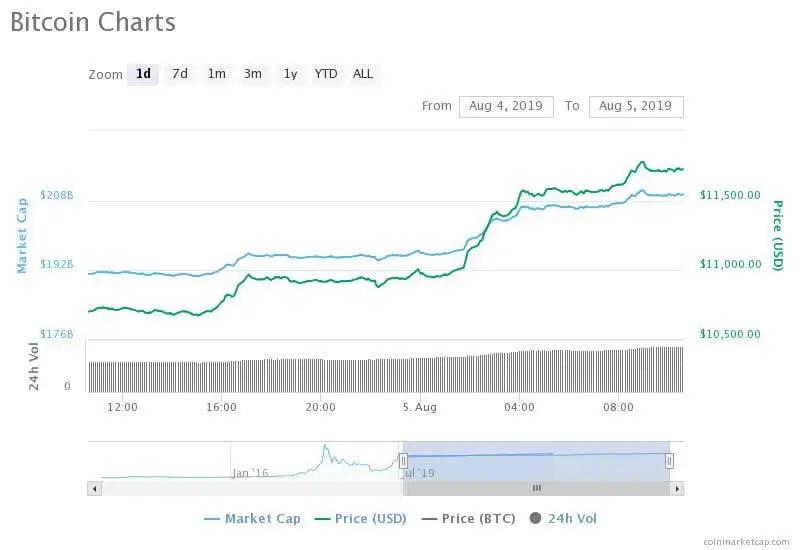Image resolution: width=800 pixels, height=550 pixels.
Task: Show ALL time range
Action: point(363,74)
